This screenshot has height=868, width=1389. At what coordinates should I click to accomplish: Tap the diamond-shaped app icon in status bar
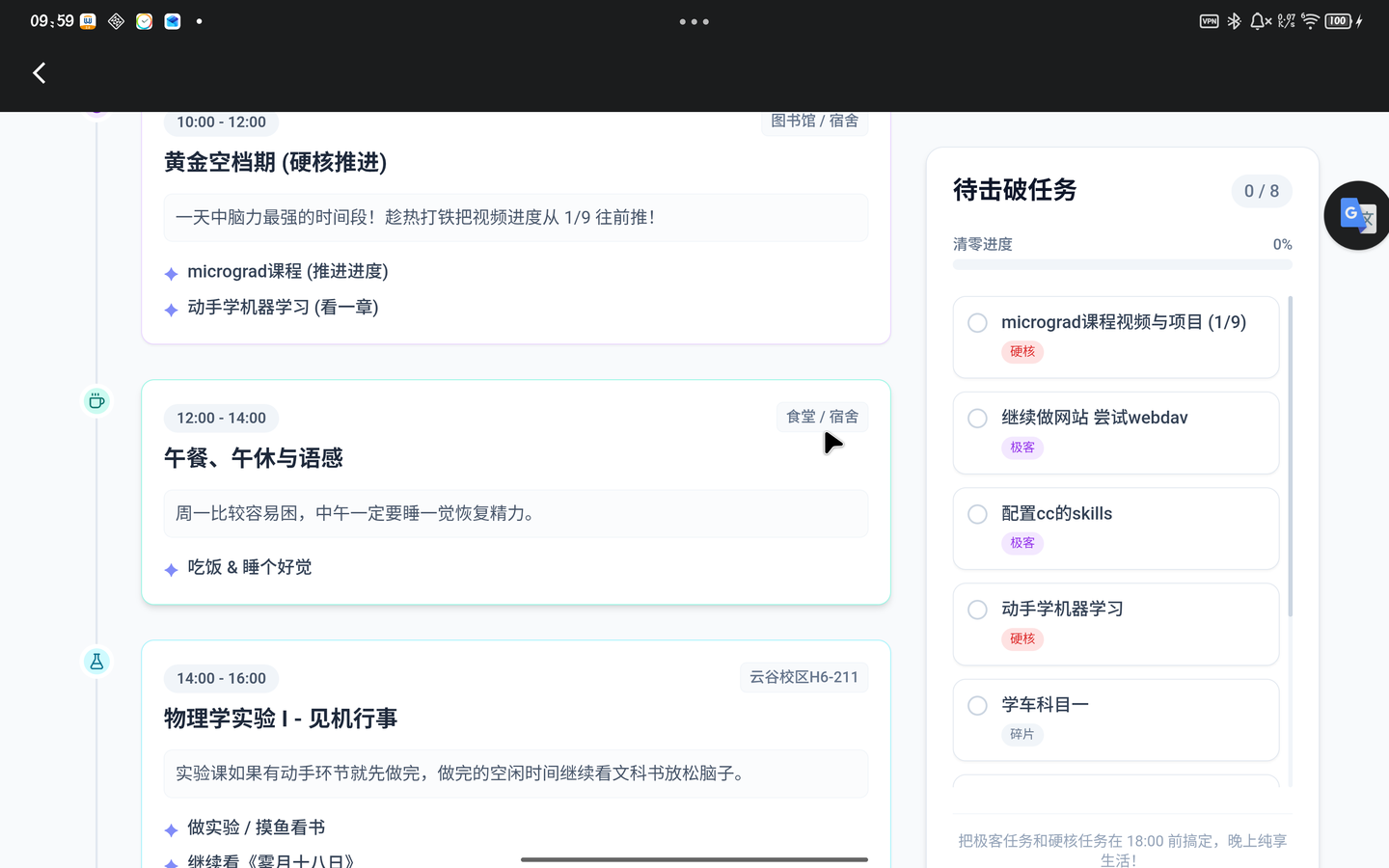click(x=116, y=21)
